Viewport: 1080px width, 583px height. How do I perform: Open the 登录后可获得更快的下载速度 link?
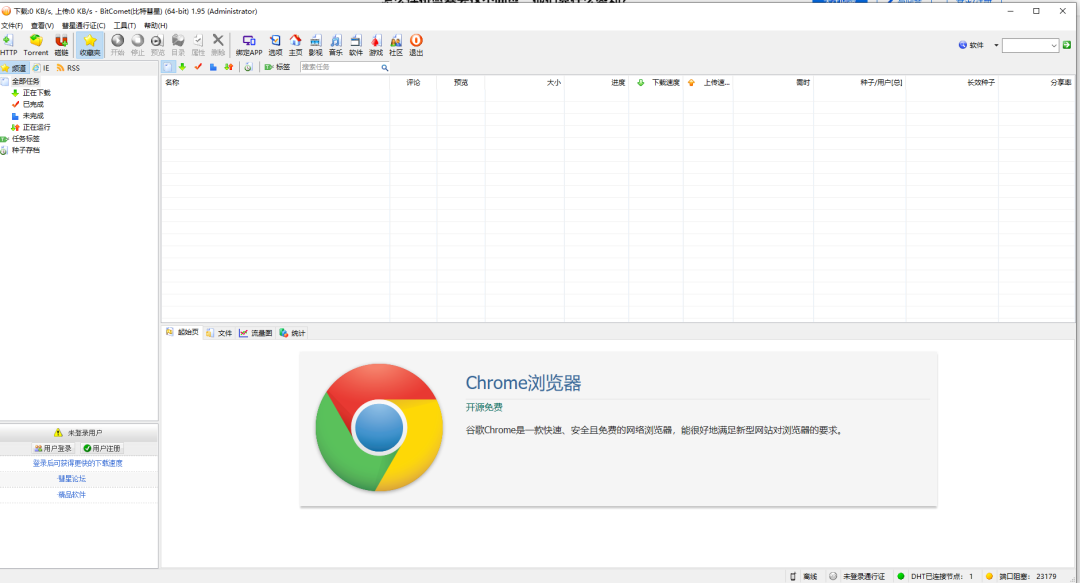[78, 463]
